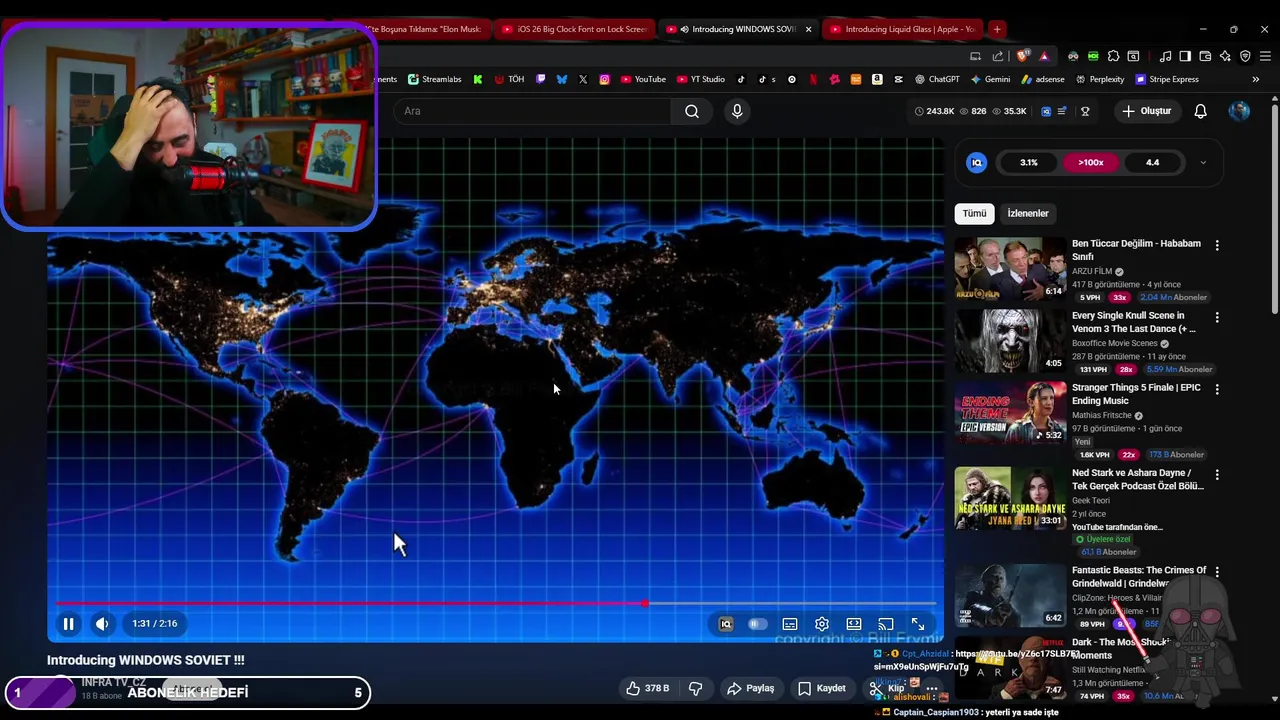The height and width of the screenshot is (720, 1280).
Task: Open Every Single Knull Scene video title
Action: [x=1133, y=322]
